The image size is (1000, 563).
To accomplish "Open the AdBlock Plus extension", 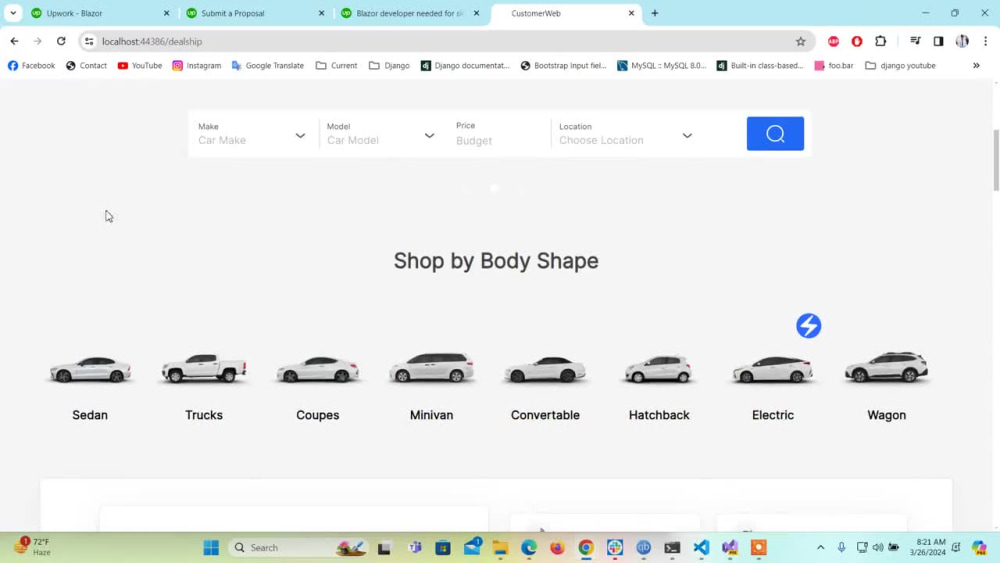I will pos(833,41).
